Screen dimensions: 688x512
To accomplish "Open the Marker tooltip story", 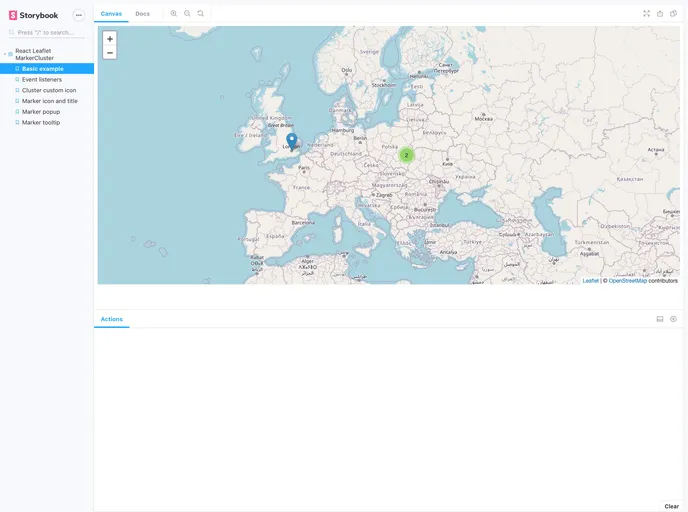I will [x=41, y=122].
